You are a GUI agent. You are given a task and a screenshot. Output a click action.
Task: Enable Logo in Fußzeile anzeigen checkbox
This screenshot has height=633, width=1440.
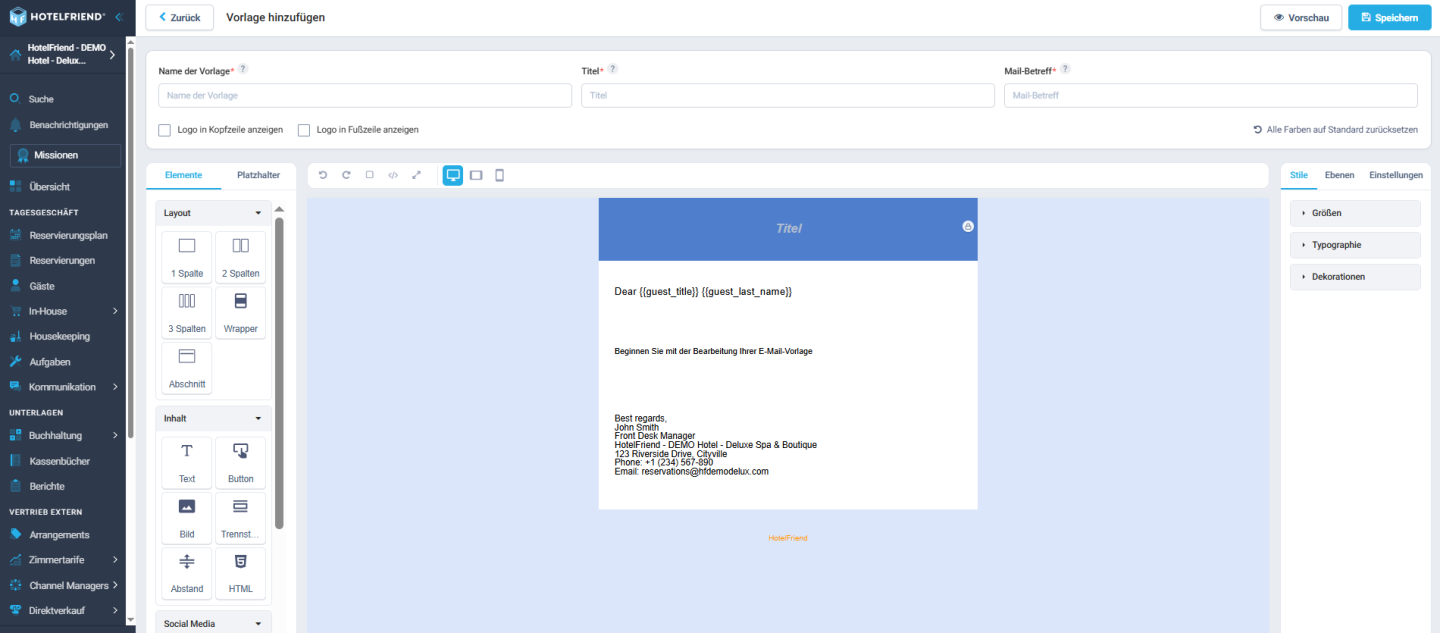[304, 130]
